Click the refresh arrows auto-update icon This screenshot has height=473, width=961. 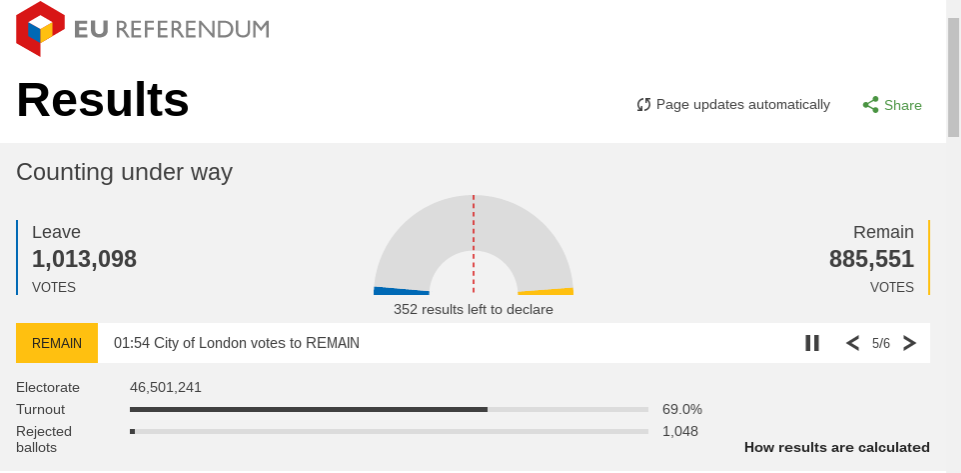643,105
